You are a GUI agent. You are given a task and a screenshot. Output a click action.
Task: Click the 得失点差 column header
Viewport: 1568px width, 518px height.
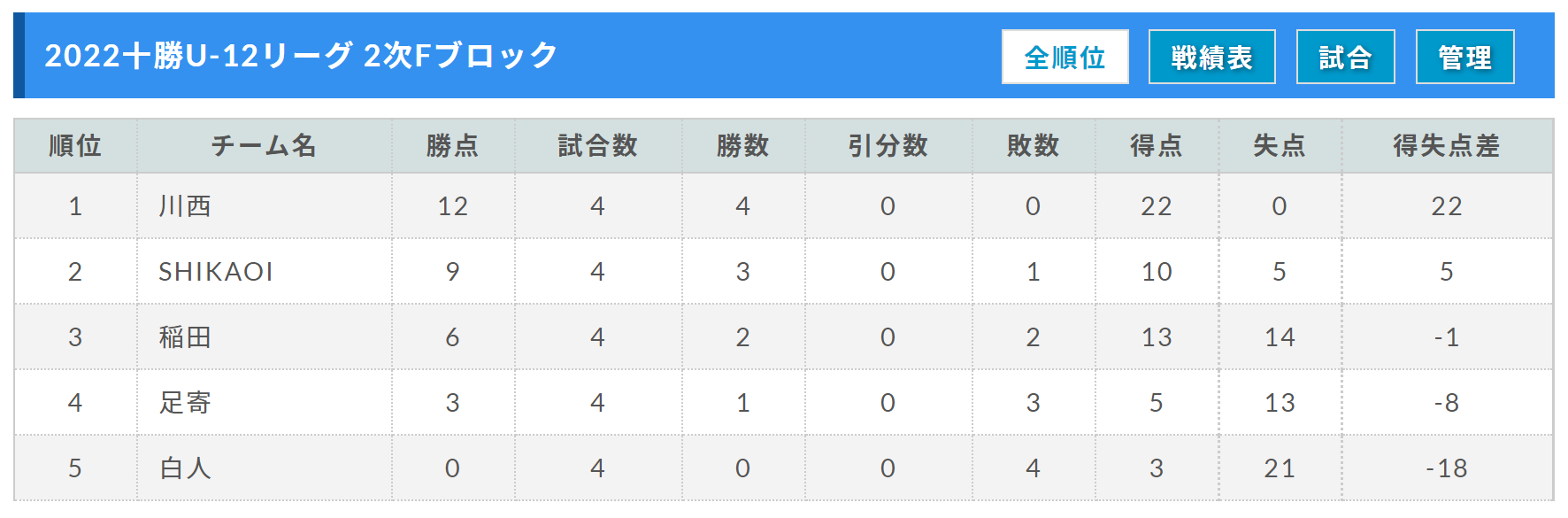pos(1447,146)
